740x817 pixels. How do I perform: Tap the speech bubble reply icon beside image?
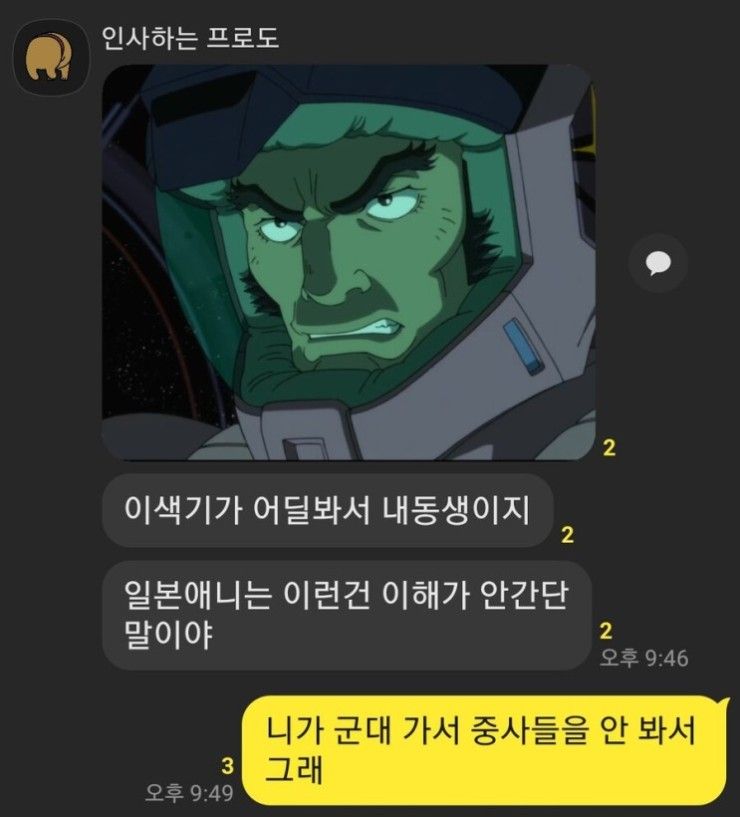658,263
